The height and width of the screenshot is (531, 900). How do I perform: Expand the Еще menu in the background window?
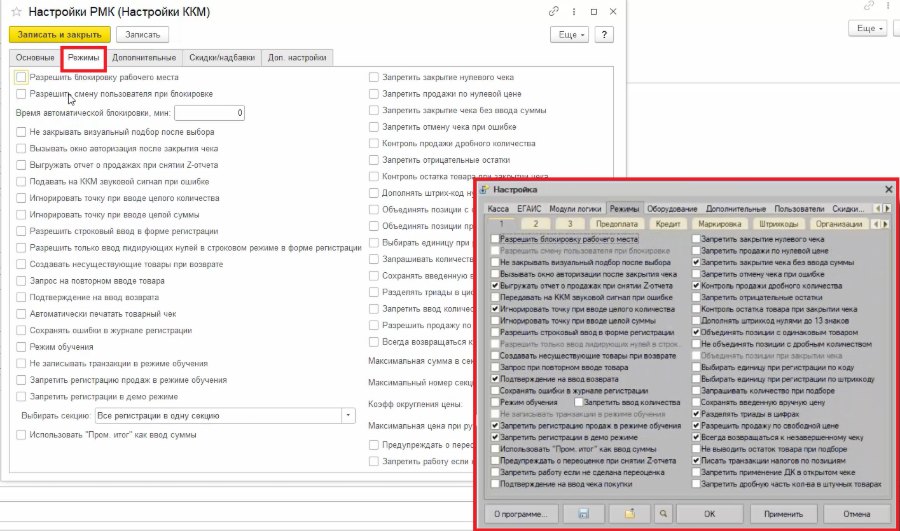click(867, 28)
